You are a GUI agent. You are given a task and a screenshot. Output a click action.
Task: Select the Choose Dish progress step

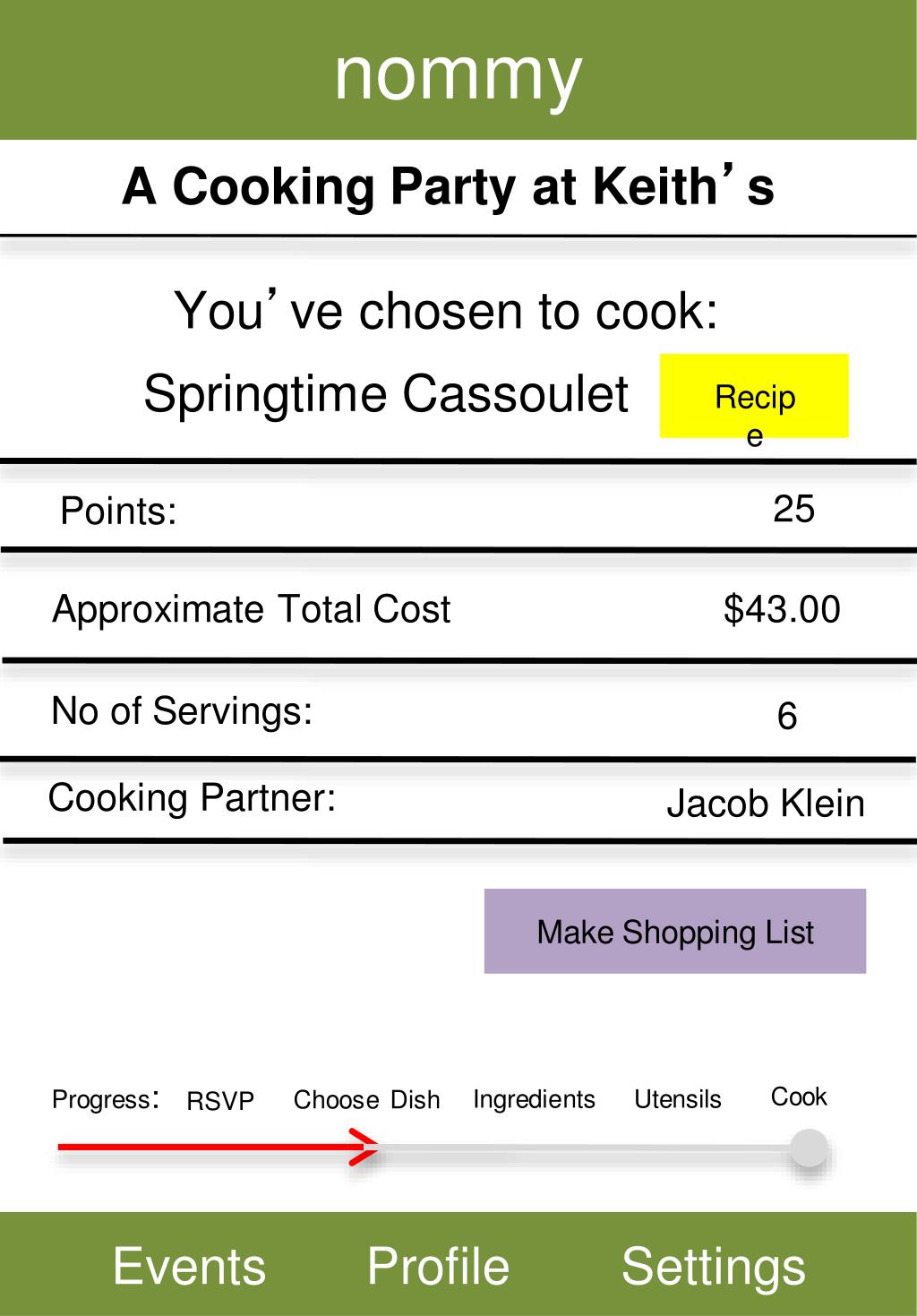click(366, 1100)
